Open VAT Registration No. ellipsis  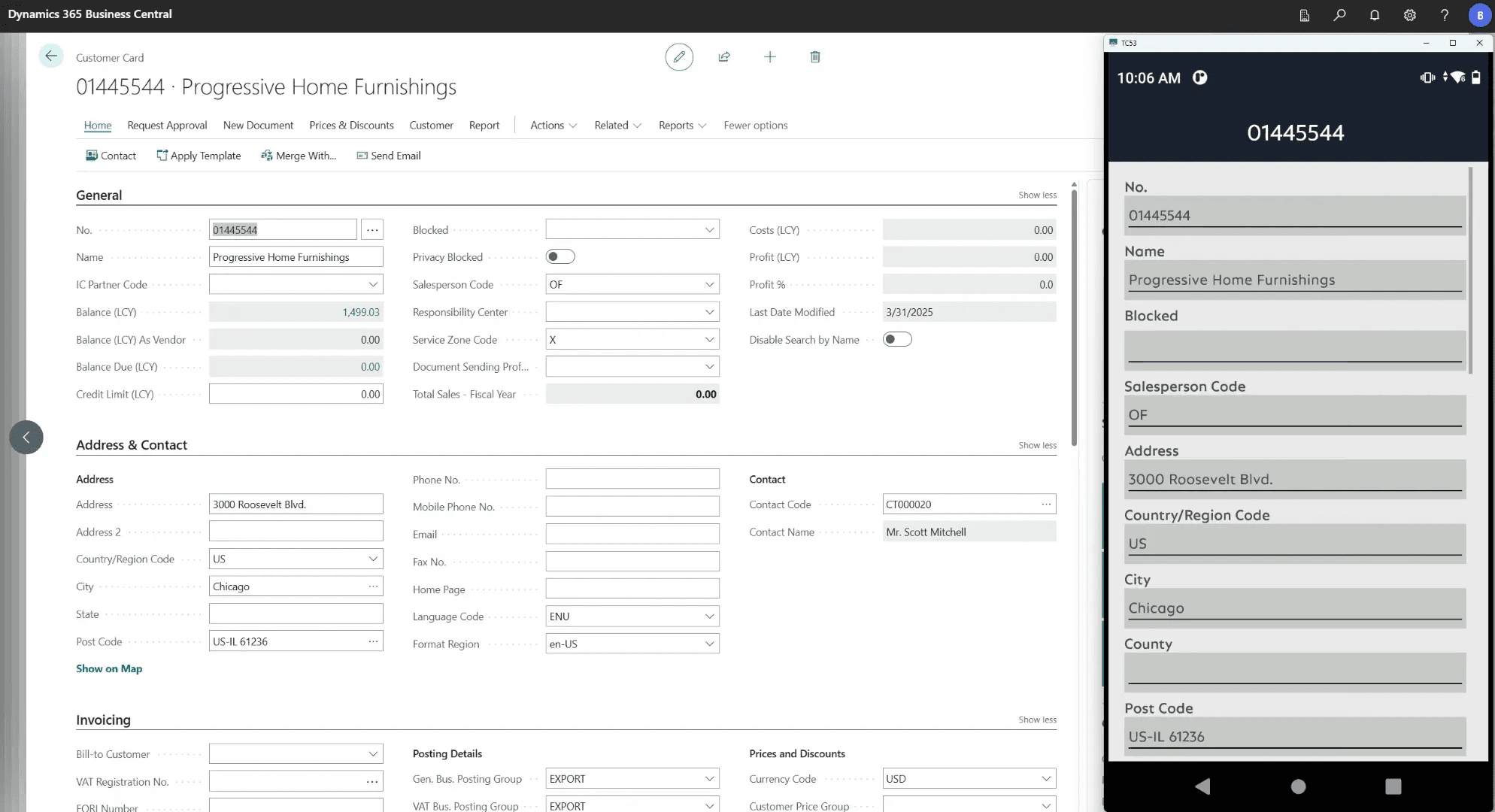tap(372, 782)
